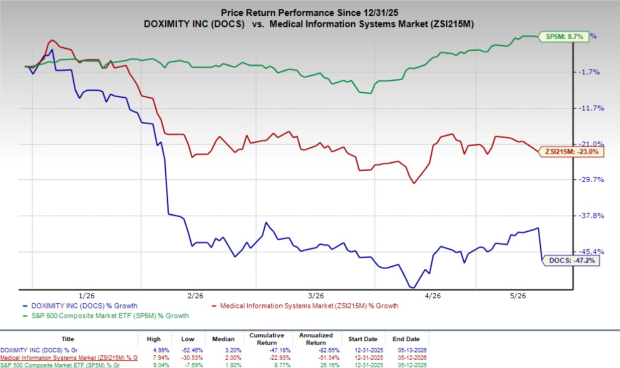The height and width of the screenshot is (368, 620).
Task: Click 'Medical Information Systems Market (ZSI215M)' in the subtitle
Action: pos(371,24)
